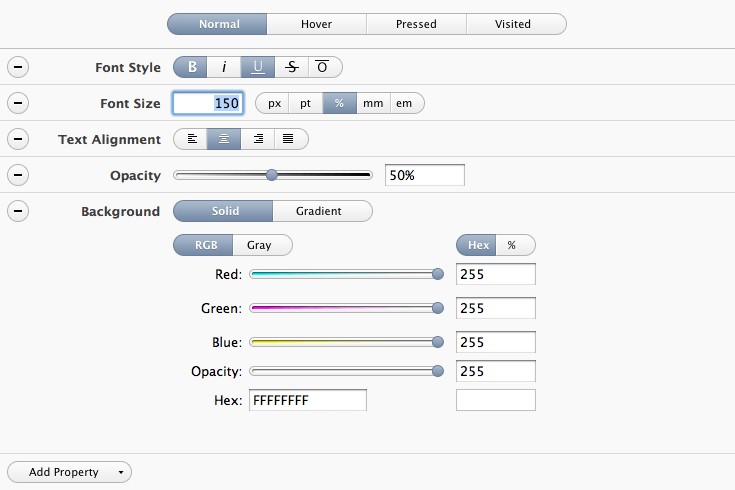Image resolution: width=735 pixels, height=490 pixels.
Task: Select the left text alignment icon
Action: tap(192, 139)
